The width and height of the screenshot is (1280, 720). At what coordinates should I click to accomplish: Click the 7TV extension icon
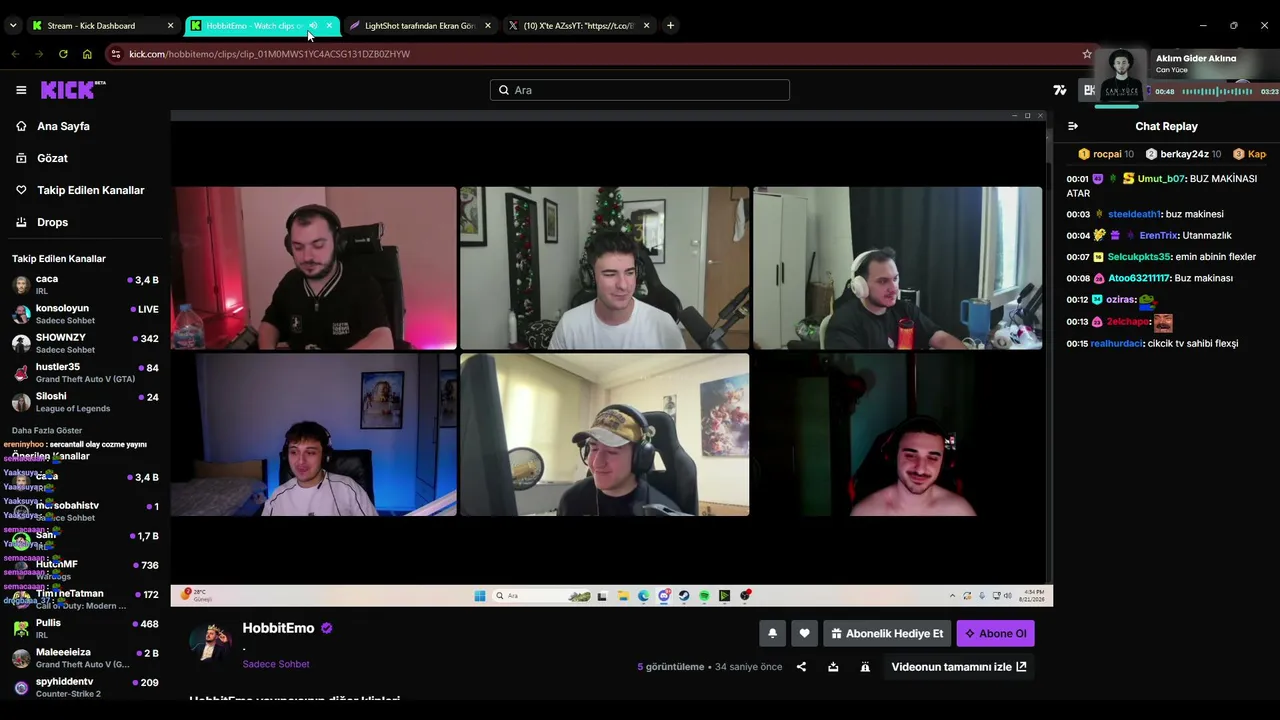click(1060, 90)
